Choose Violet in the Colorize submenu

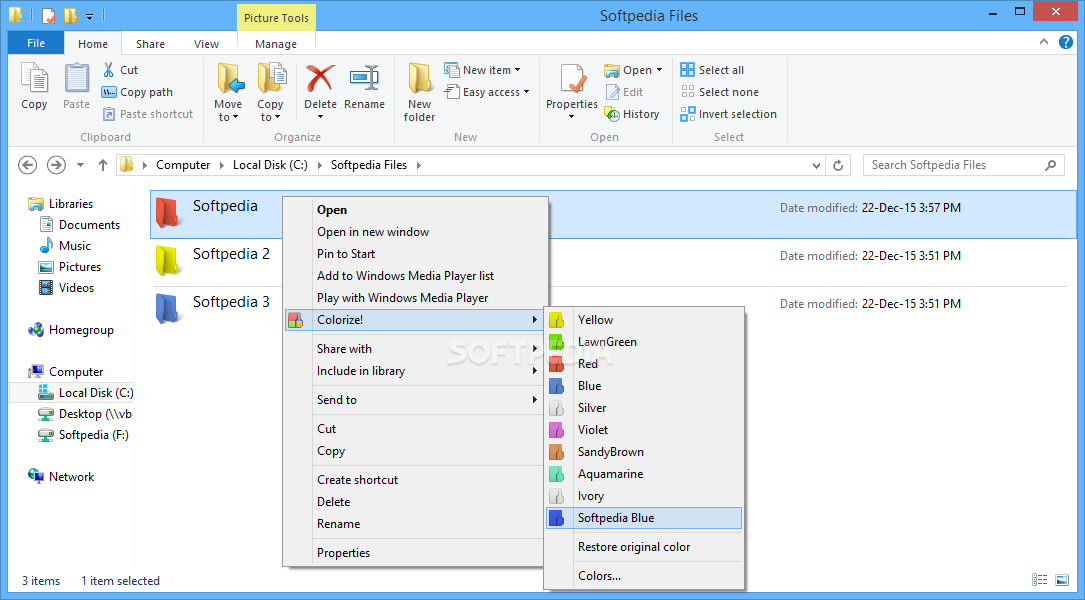(644, 430)
